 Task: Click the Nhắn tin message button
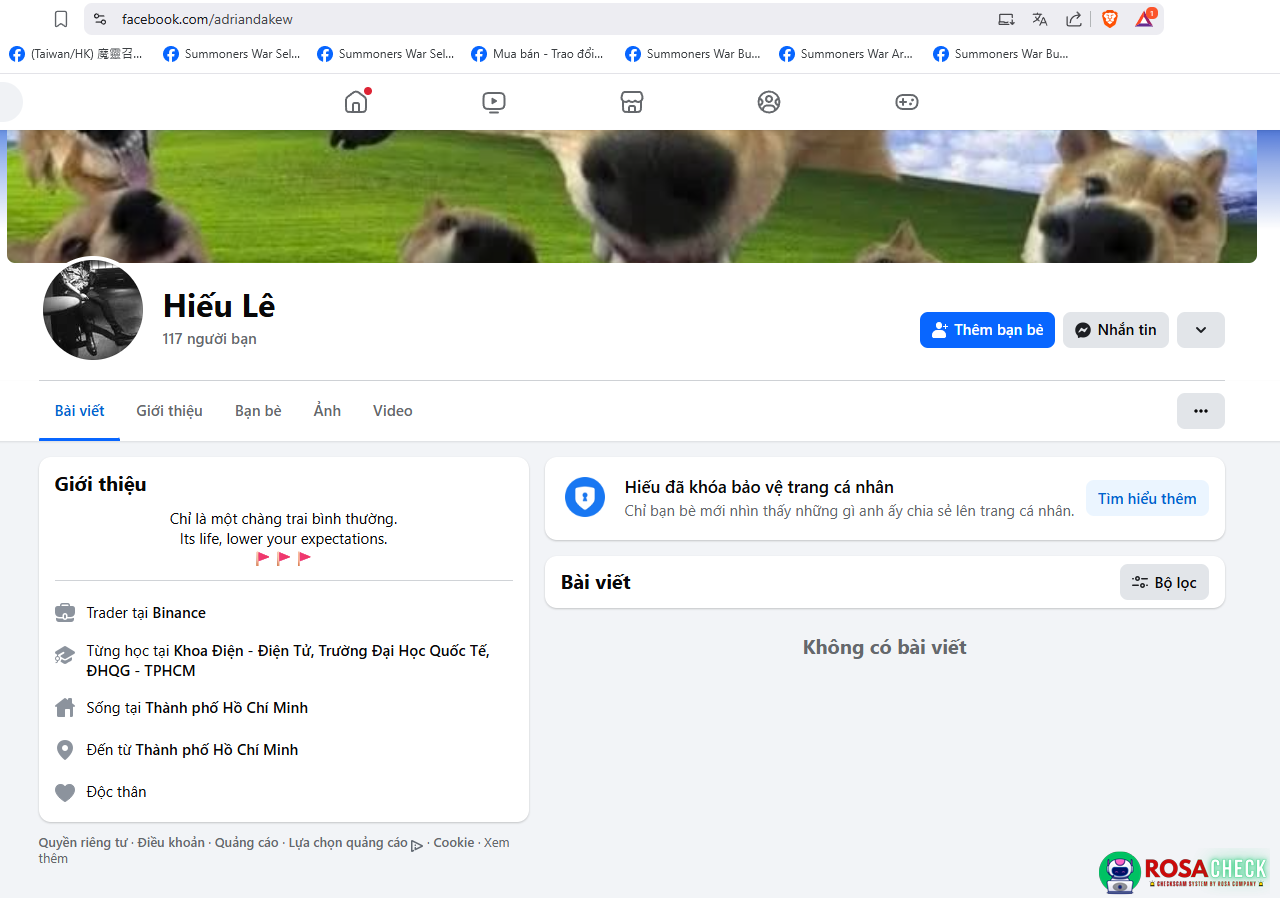tap(1115, 330)
